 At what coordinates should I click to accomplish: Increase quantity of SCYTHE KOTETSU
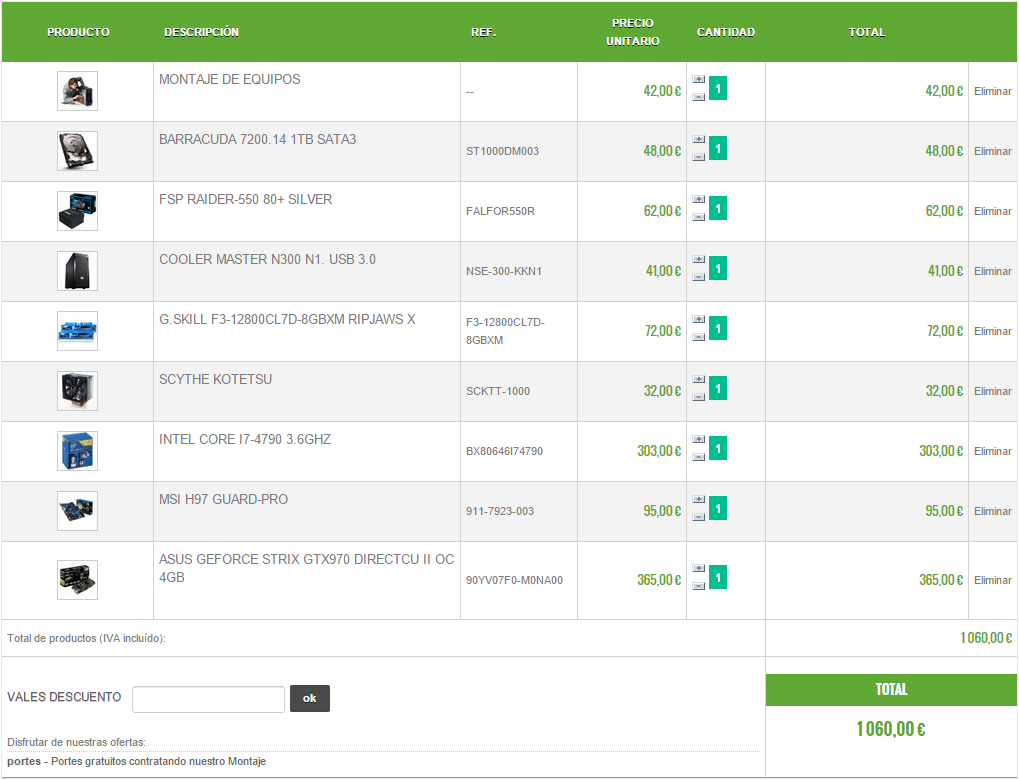[699, 379]
